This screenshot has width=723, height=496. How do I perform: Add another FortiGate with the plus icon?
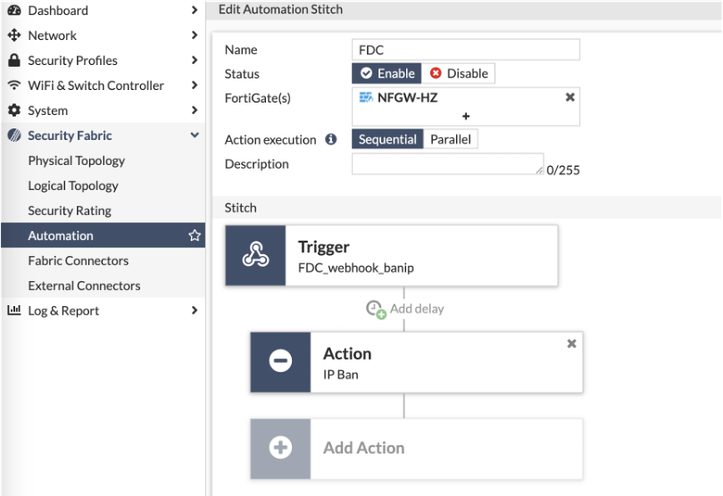[466, 116]
